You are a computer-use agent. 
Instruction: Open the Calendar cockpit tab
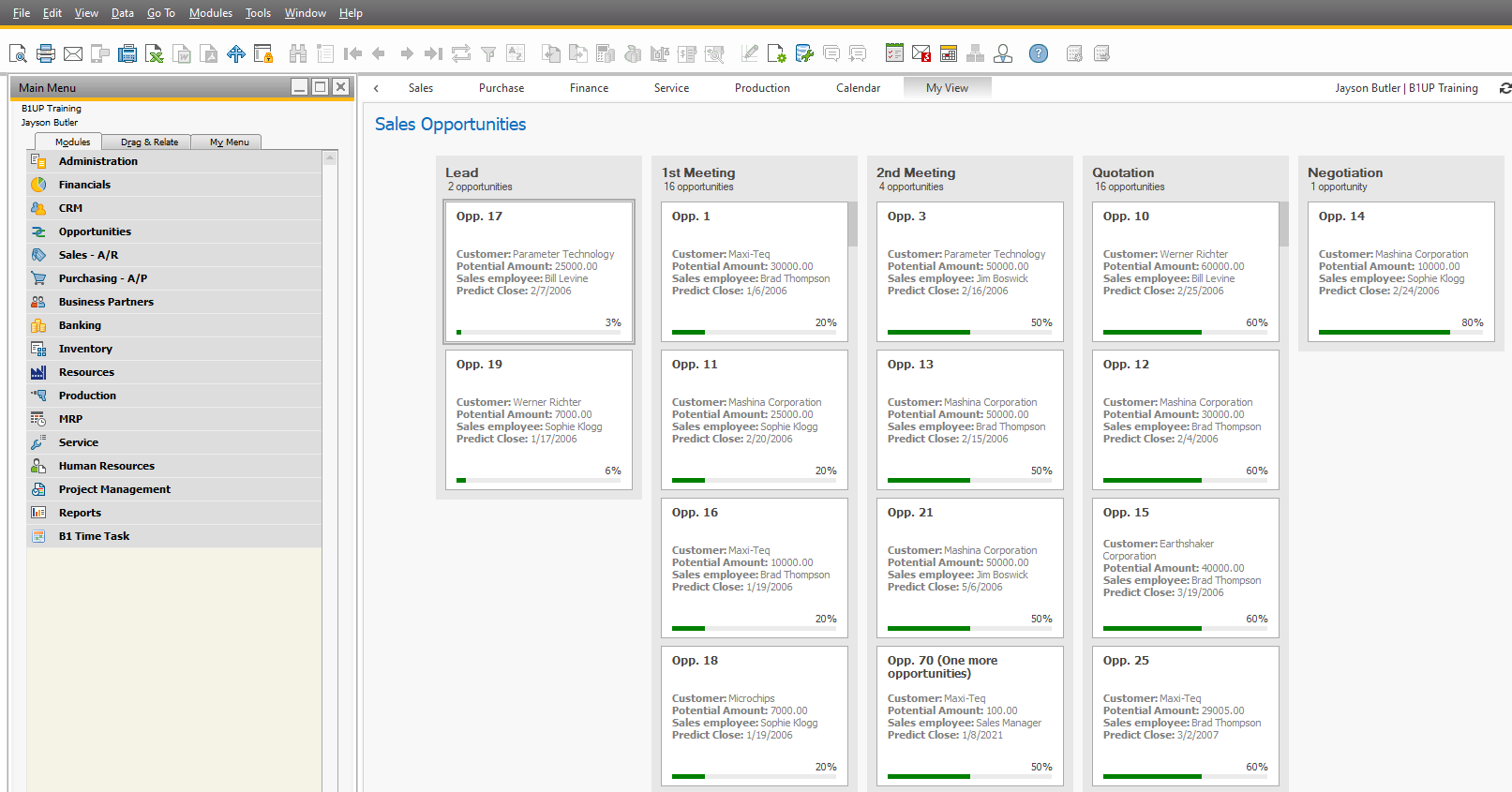tap(858, 88)
